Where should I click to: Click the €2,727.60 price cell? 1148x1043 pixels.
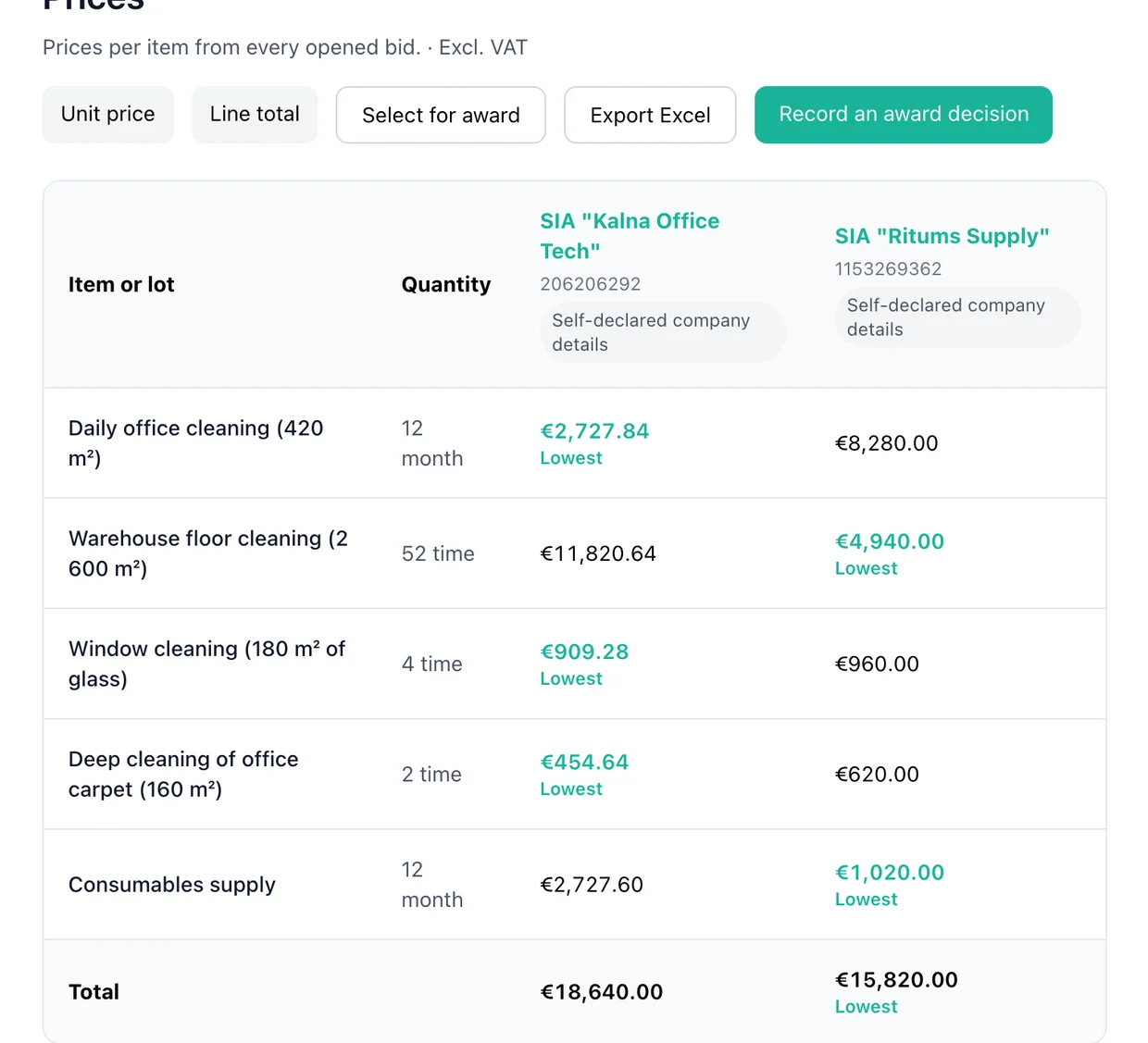point(592,885)
